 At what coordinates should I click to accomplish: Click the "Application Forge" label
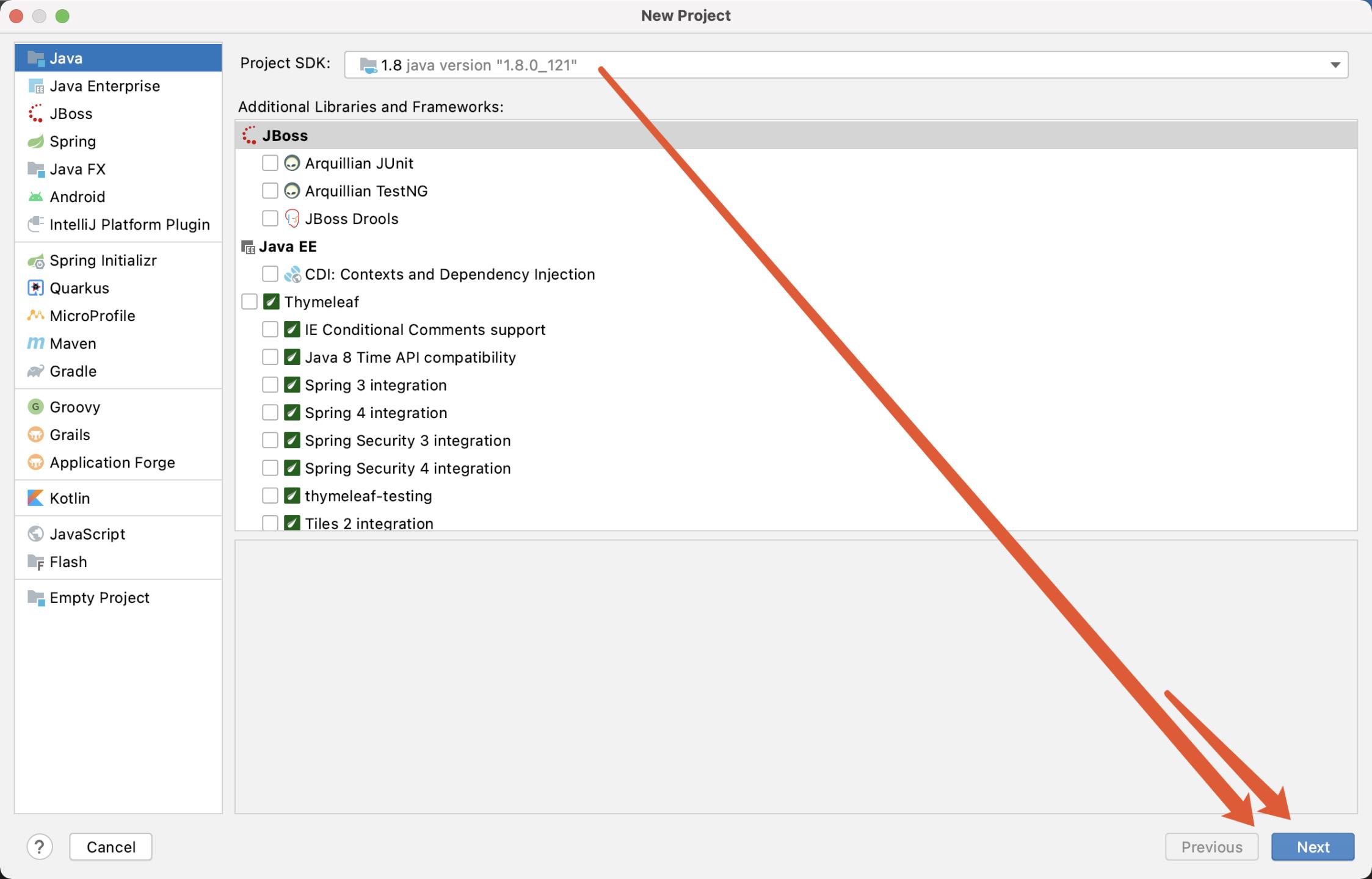click(x=112, y=463)
